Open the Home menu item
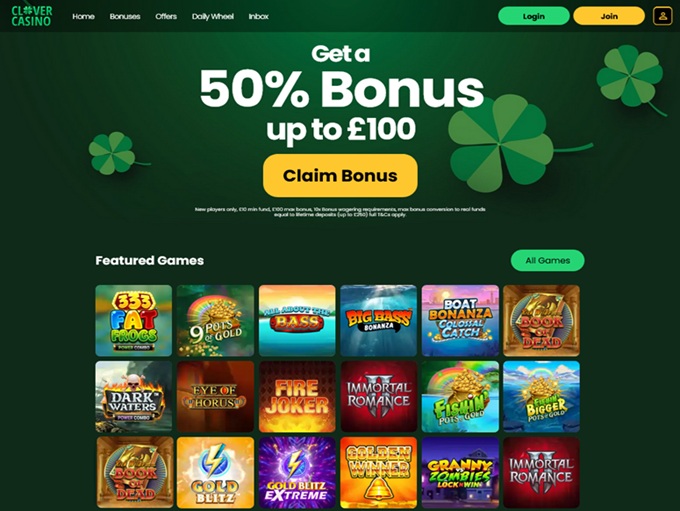 [x=83, y=16]
